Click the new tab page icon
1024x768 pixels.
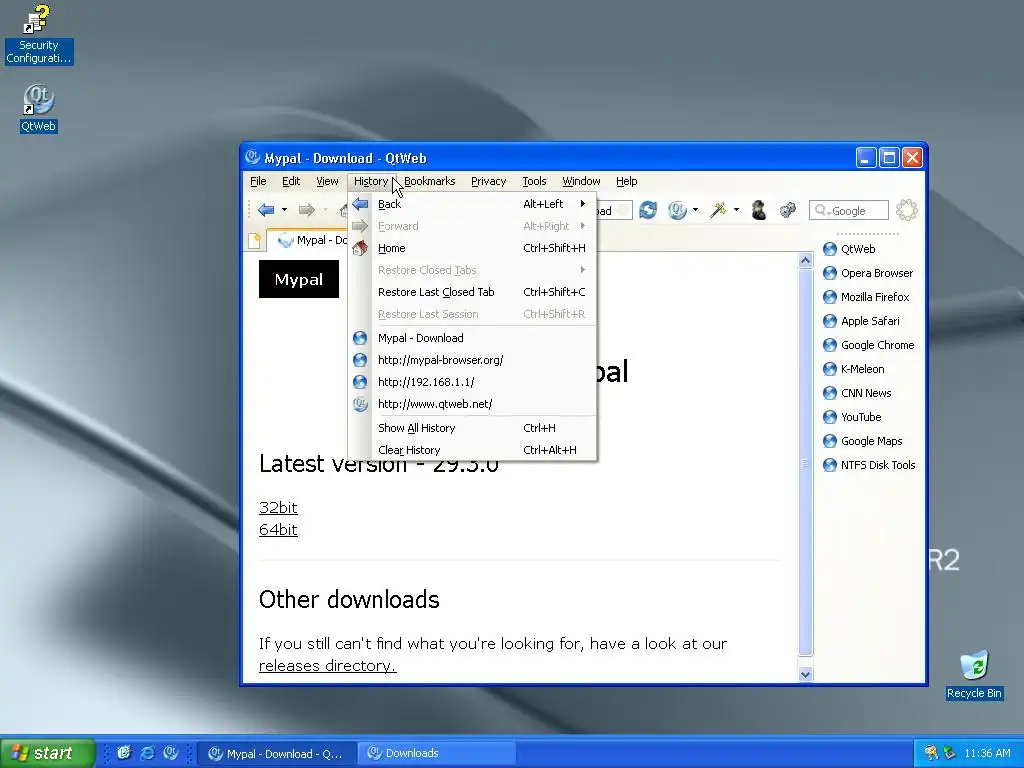(255, 241)
